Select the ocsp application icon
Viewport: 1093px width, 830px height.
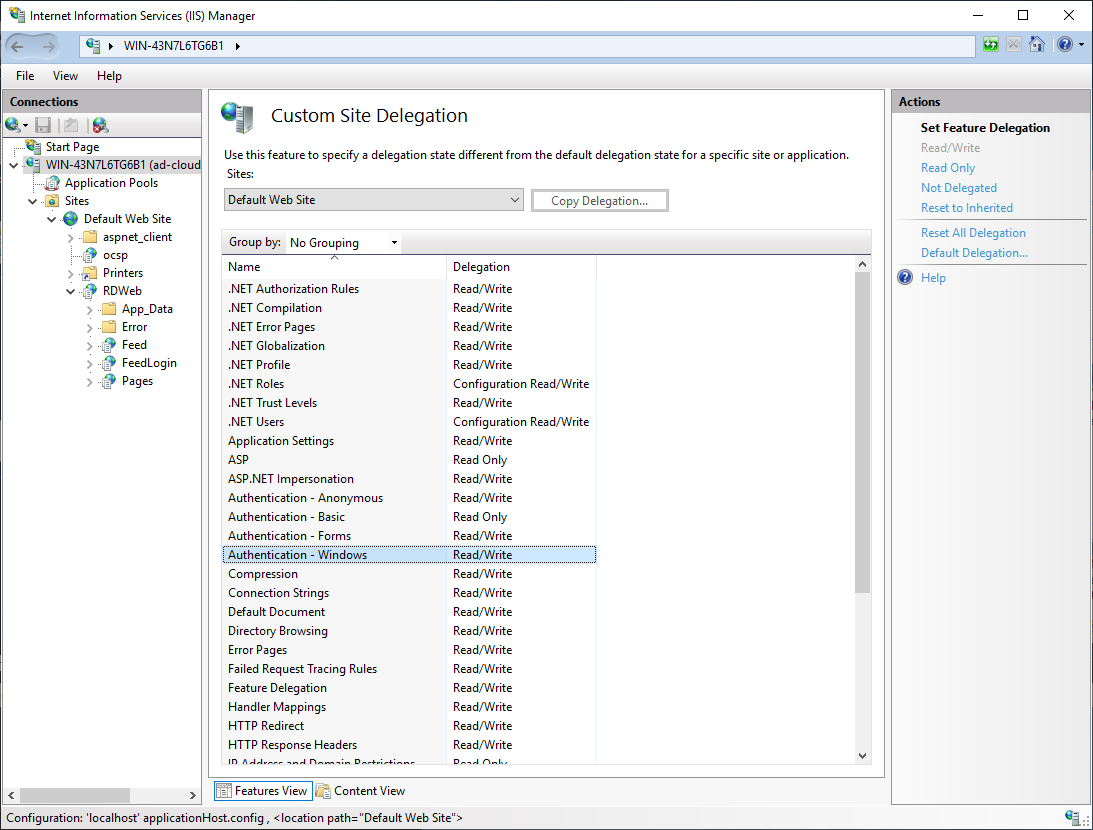pyautogui.click(x=90, y=255)
